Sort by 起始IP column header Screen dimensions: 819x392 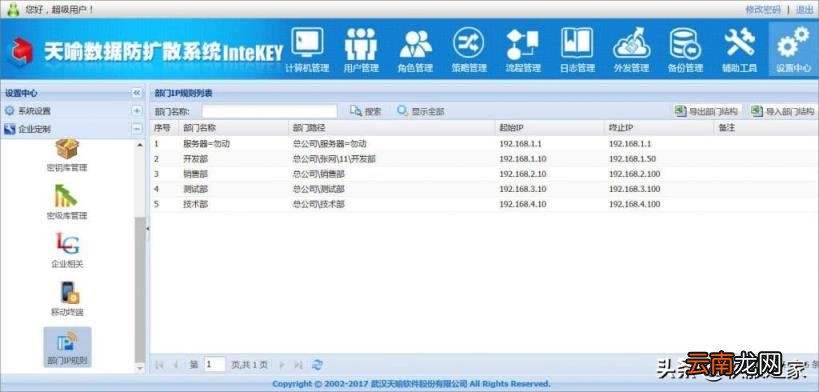(549, 128)
